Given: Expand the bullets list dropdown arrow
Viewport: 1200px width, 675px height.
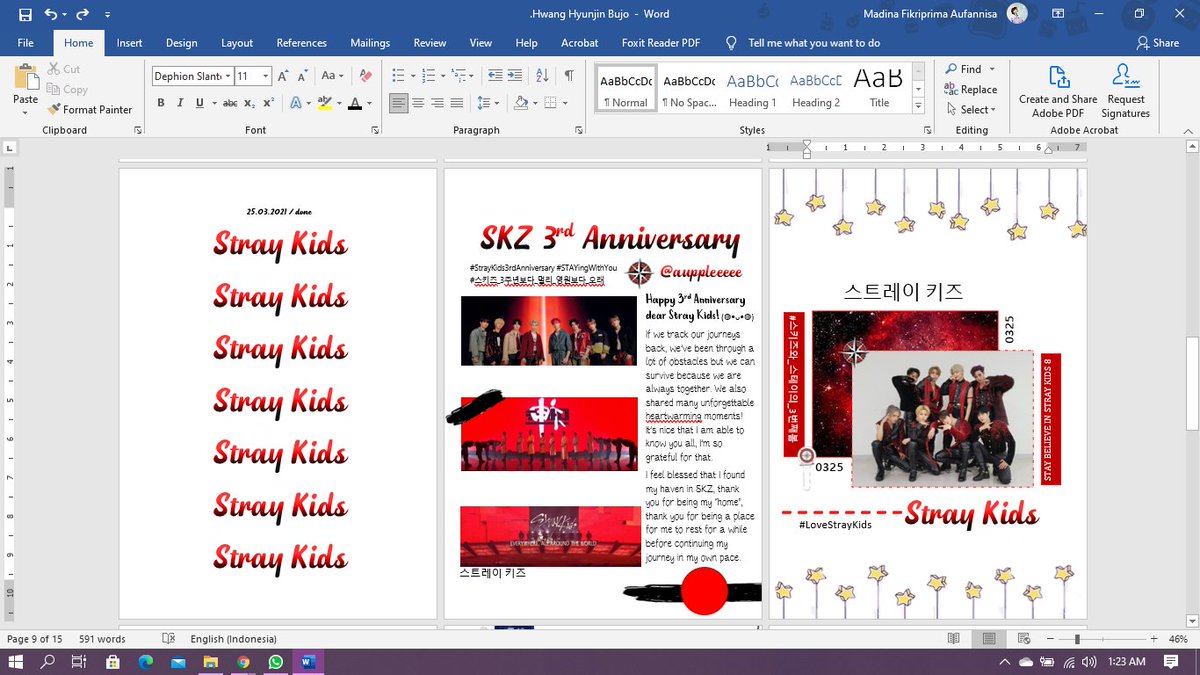Looking at the screenshot, I should [412, 76].
